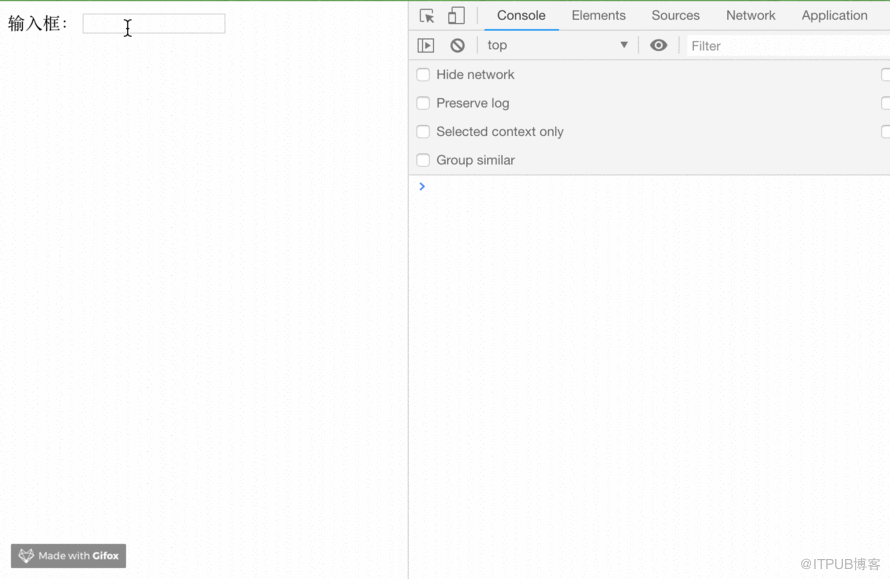Switch to the Console tab

click(521, 16)
